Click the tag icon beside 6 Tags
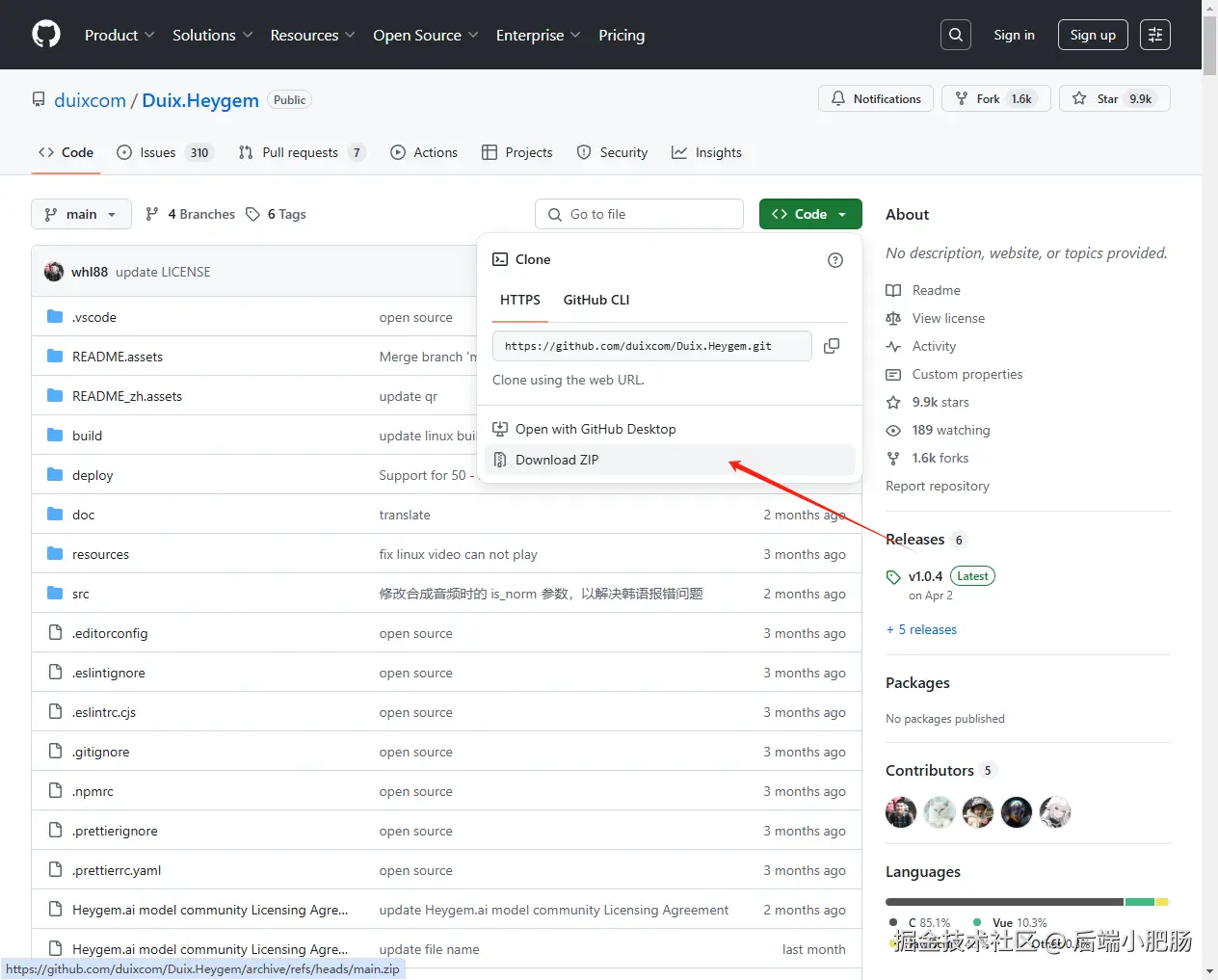The width and height of the screenshot is (1218, 980). (252, 214)
